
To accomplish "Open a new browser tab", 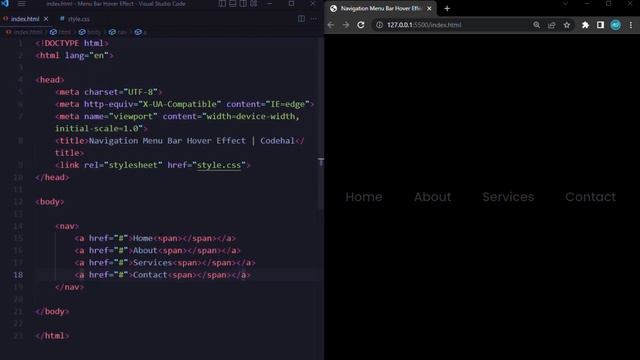I will click(447, 8).
